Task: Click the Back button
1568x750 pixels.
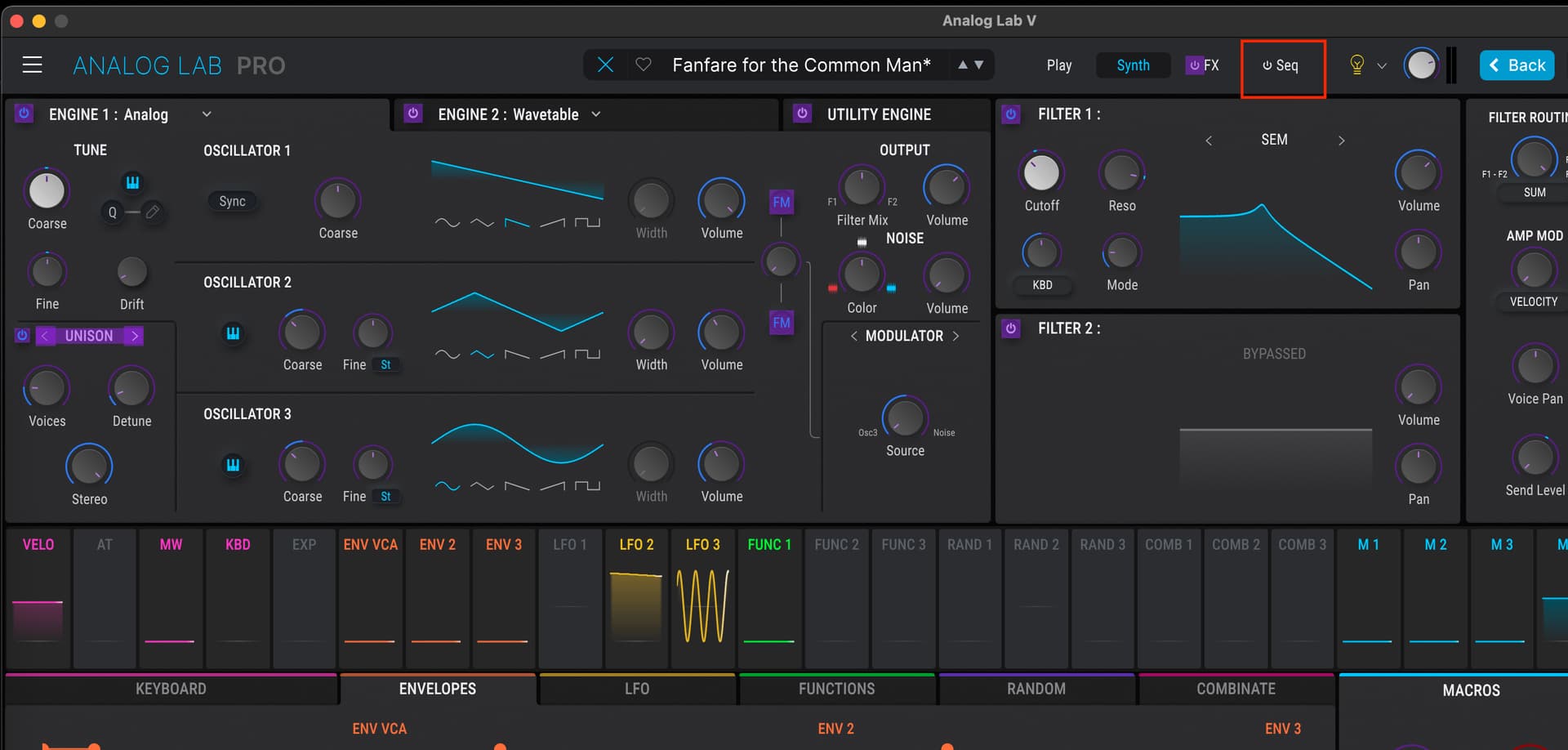Action: (1517, 65)
